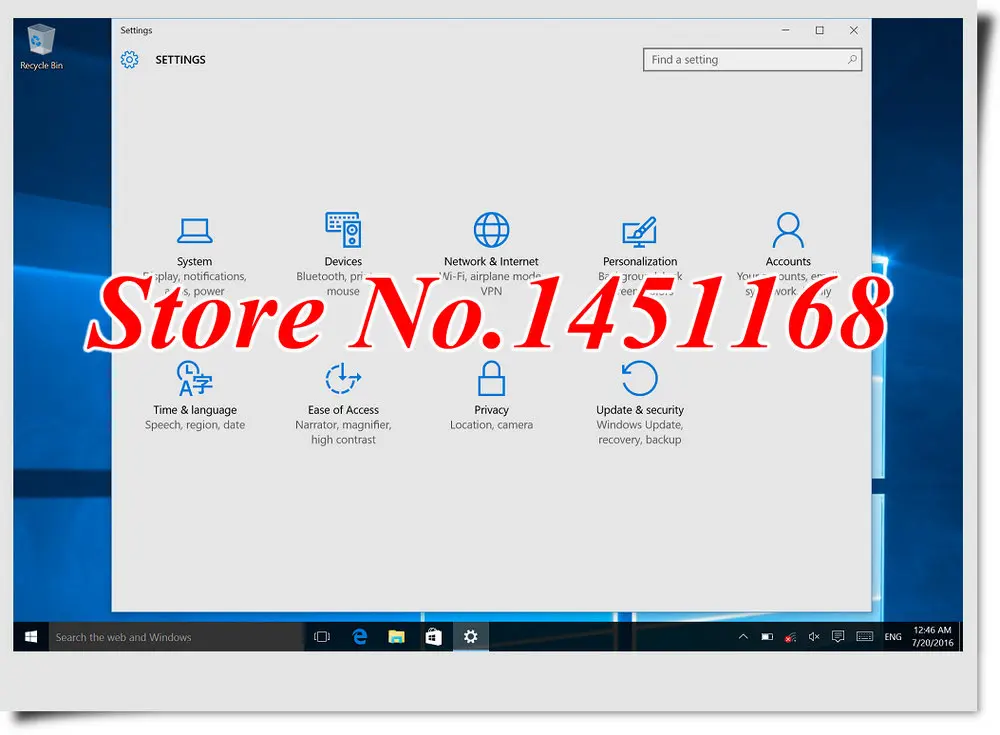Click the 'Location, camera' description
The image size is (1000, 735).
click(x=491, y=425)
